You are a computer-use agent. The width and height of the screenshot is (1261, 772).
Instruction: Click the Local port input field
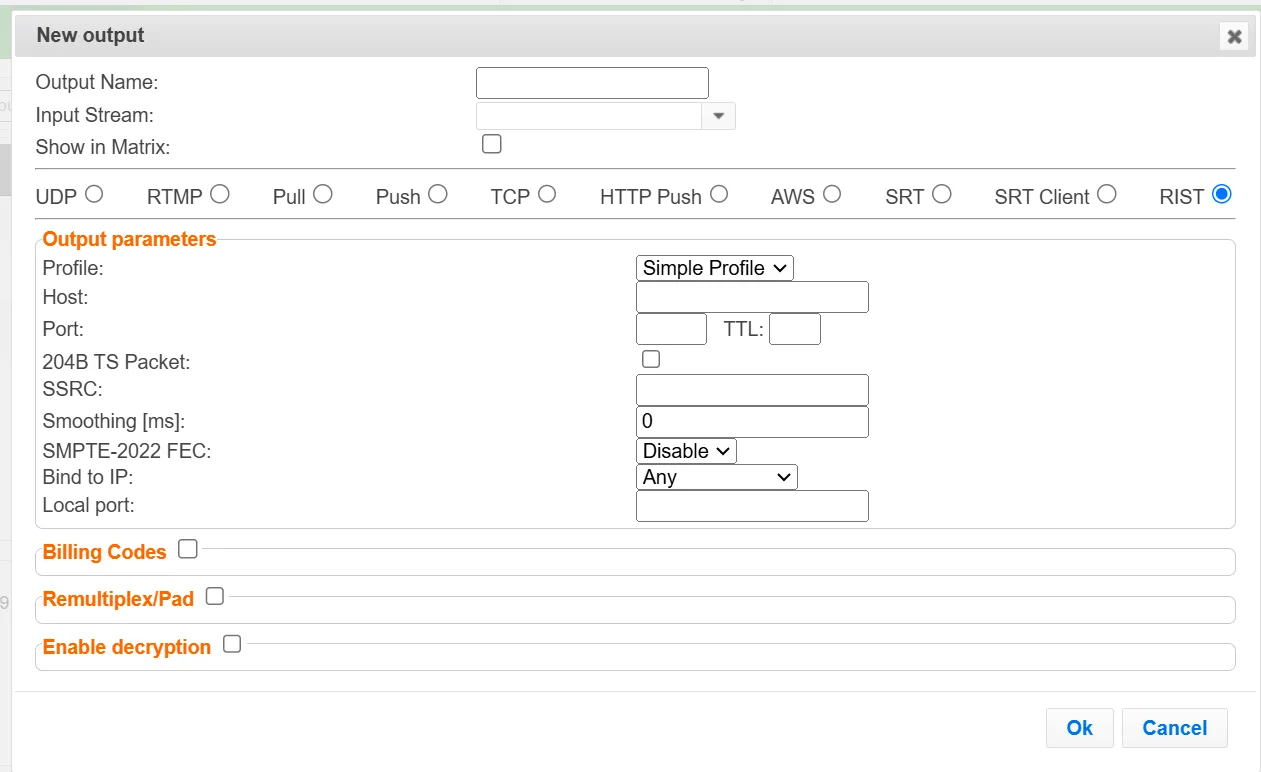coord(752,506)
